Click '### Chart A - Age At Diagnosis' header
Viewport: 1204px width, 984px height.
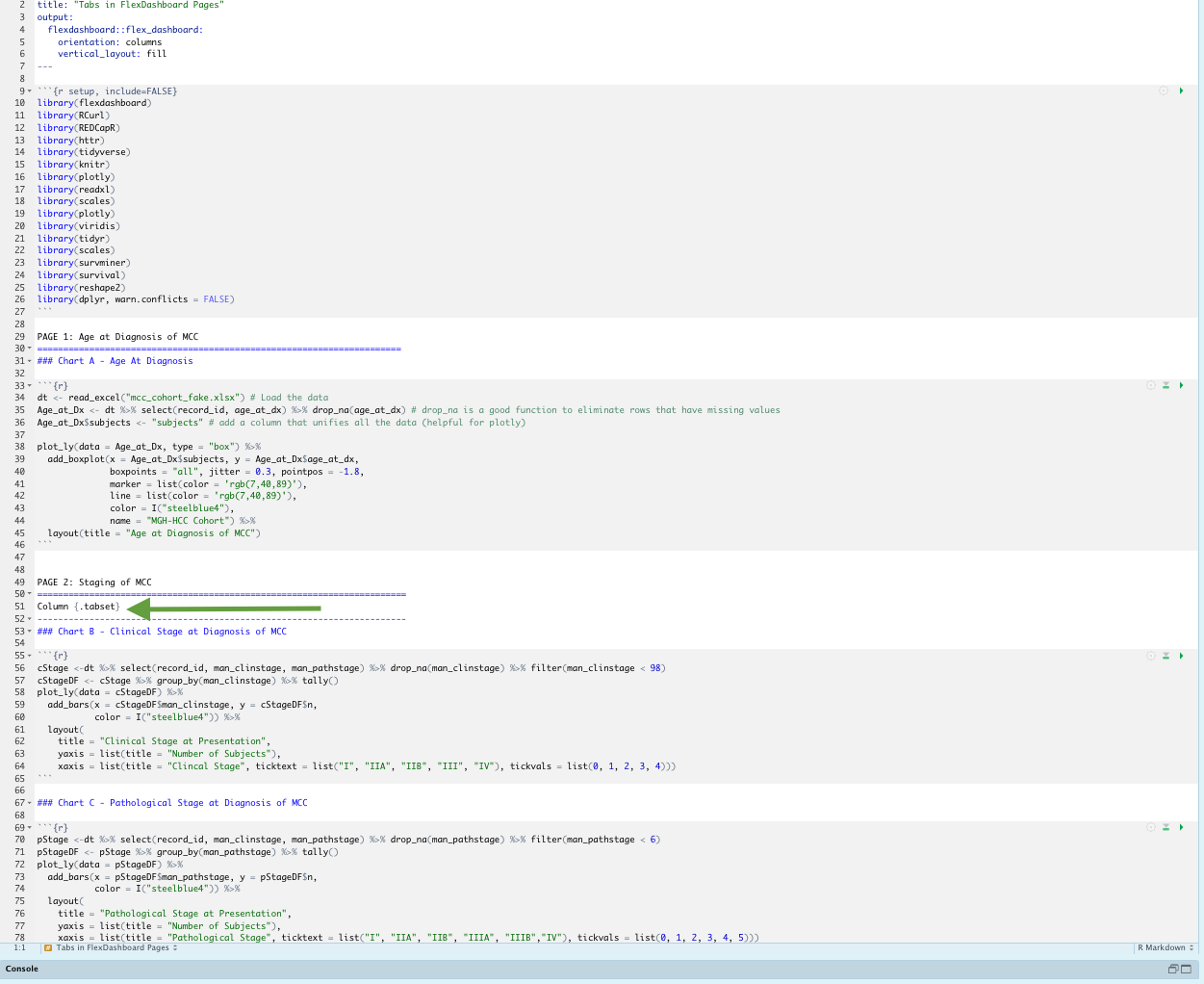click(x=115, y=361)
